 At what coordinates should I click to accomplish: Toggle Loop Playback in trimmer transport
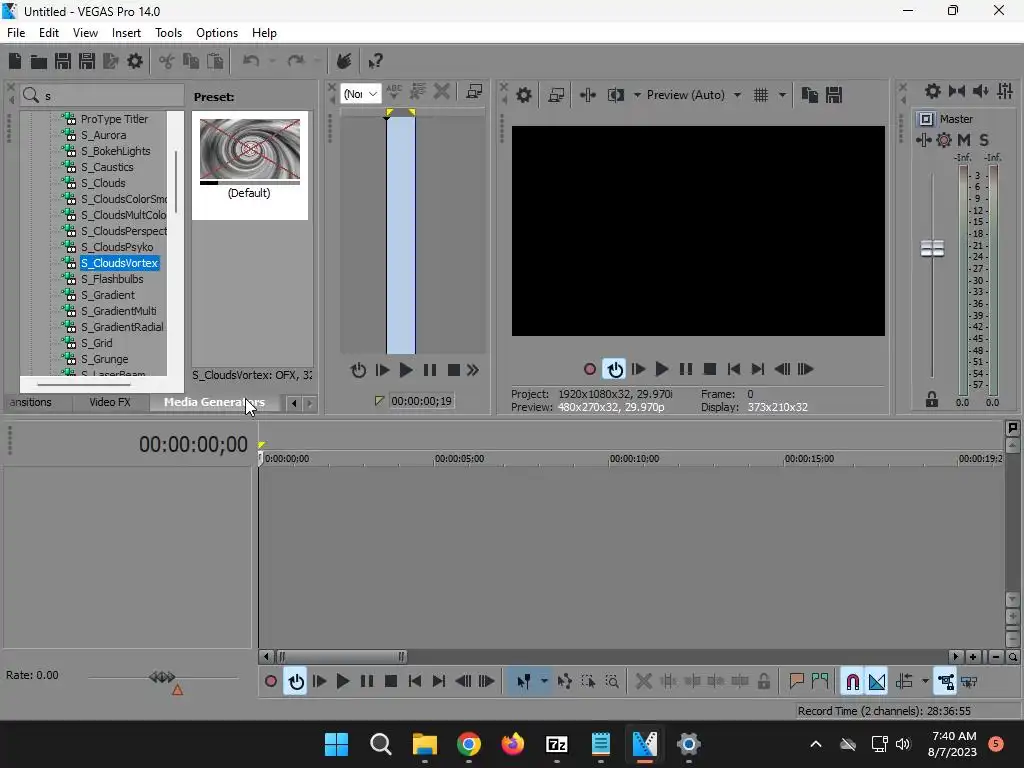[x=358, y=370]
